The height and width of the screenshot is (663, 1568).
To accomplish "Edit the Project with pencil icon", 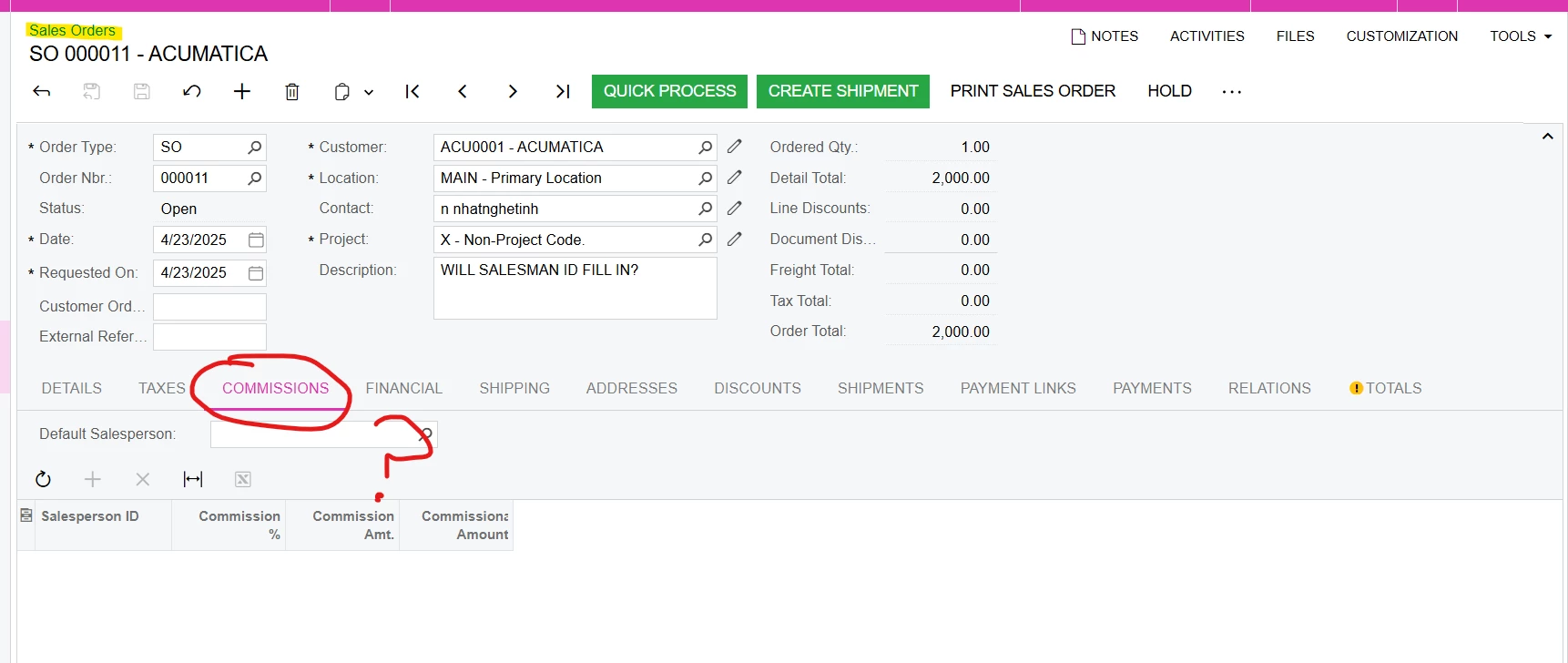I will click(735, 240).
